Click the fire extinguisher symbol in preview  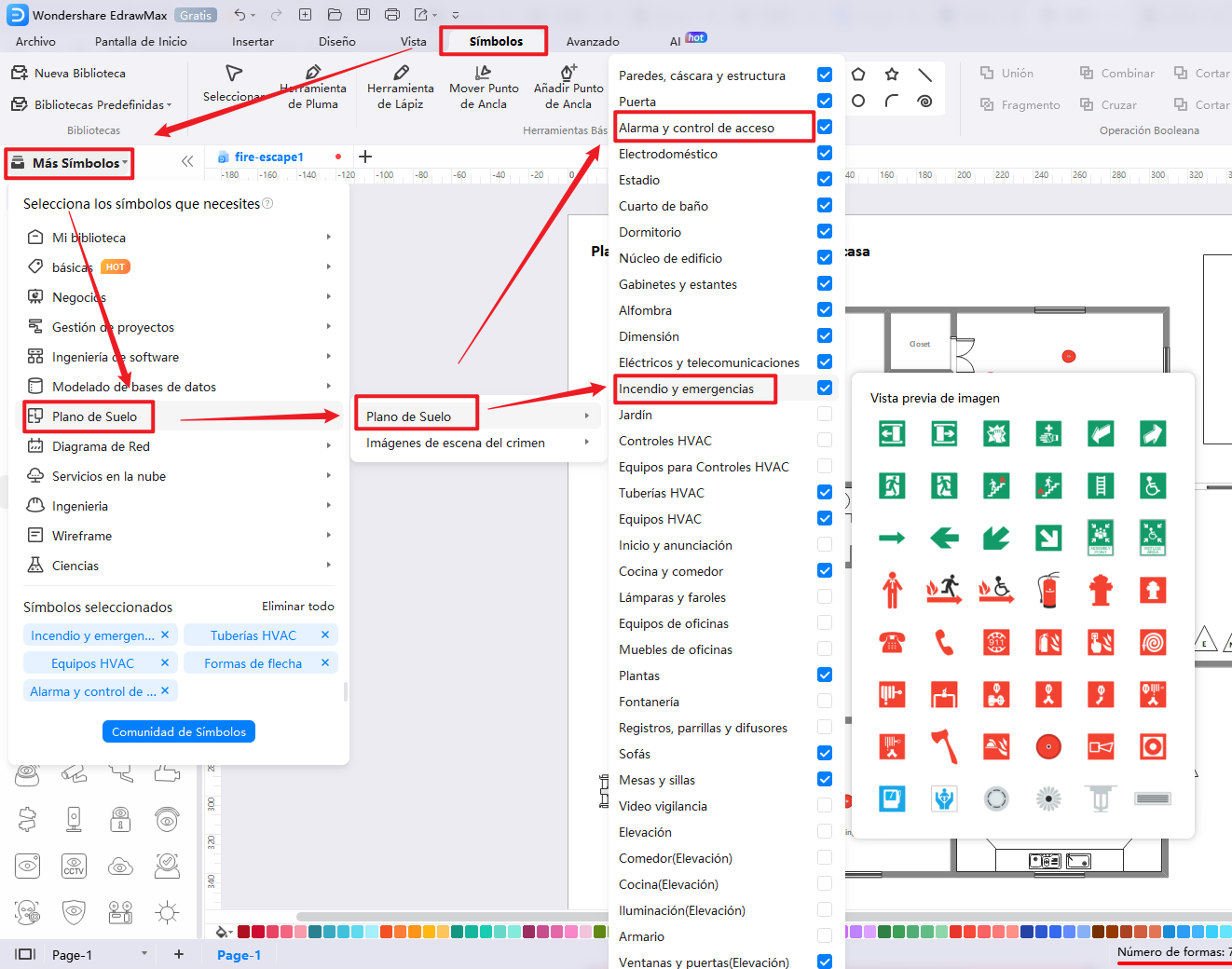pyautogui.click(x=1048, y=590)
